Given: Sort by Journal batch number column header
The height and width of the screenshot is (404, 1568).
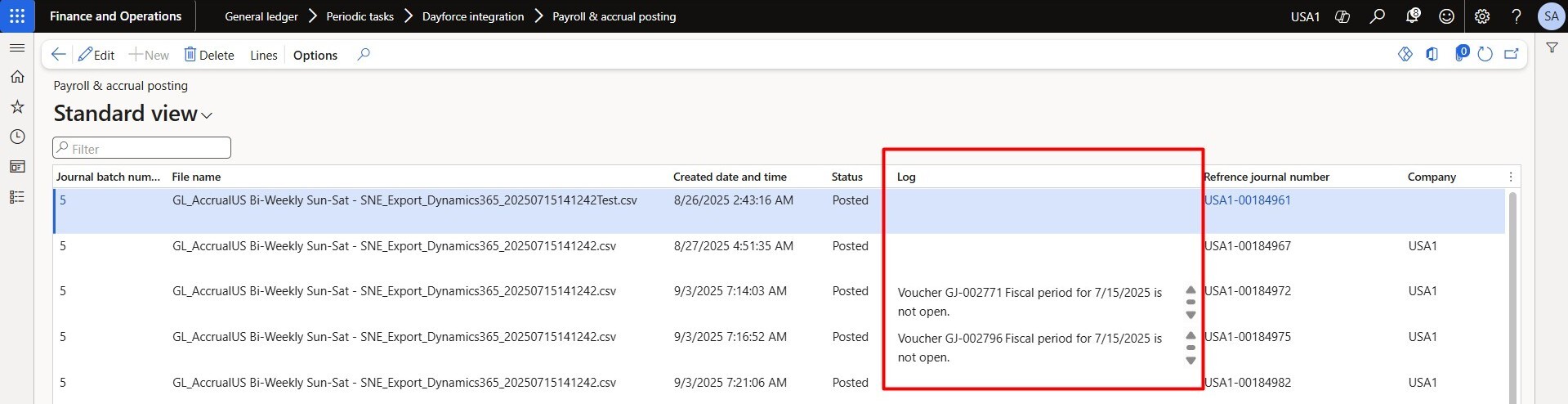Looking at the screenshot, I should [108, 177].
